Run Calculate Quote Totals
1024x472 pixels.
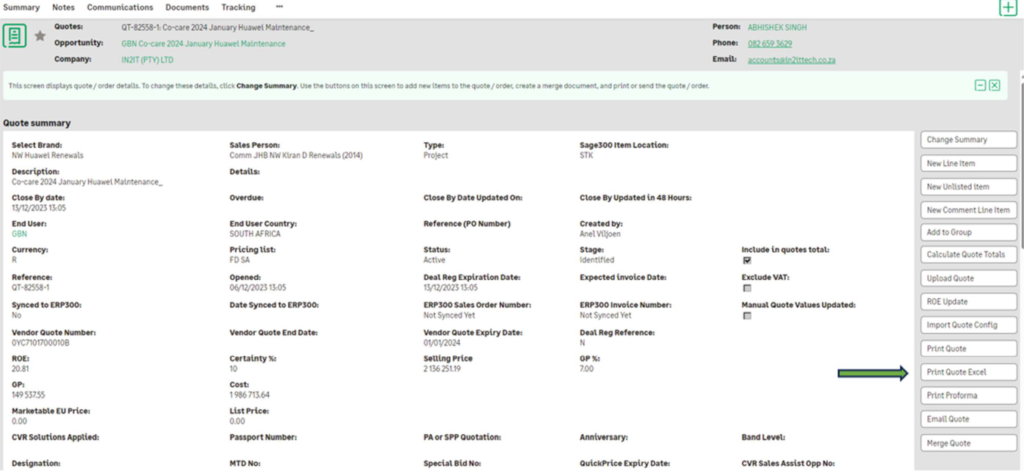tap(967, 255)
